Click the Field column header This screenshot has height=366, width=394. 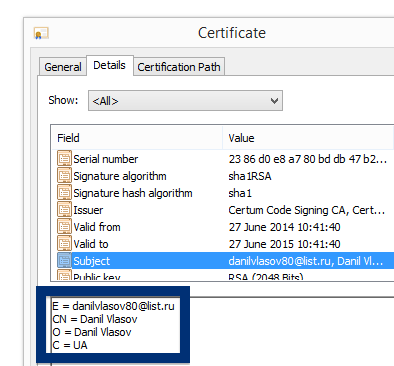[x=137, y=138]
